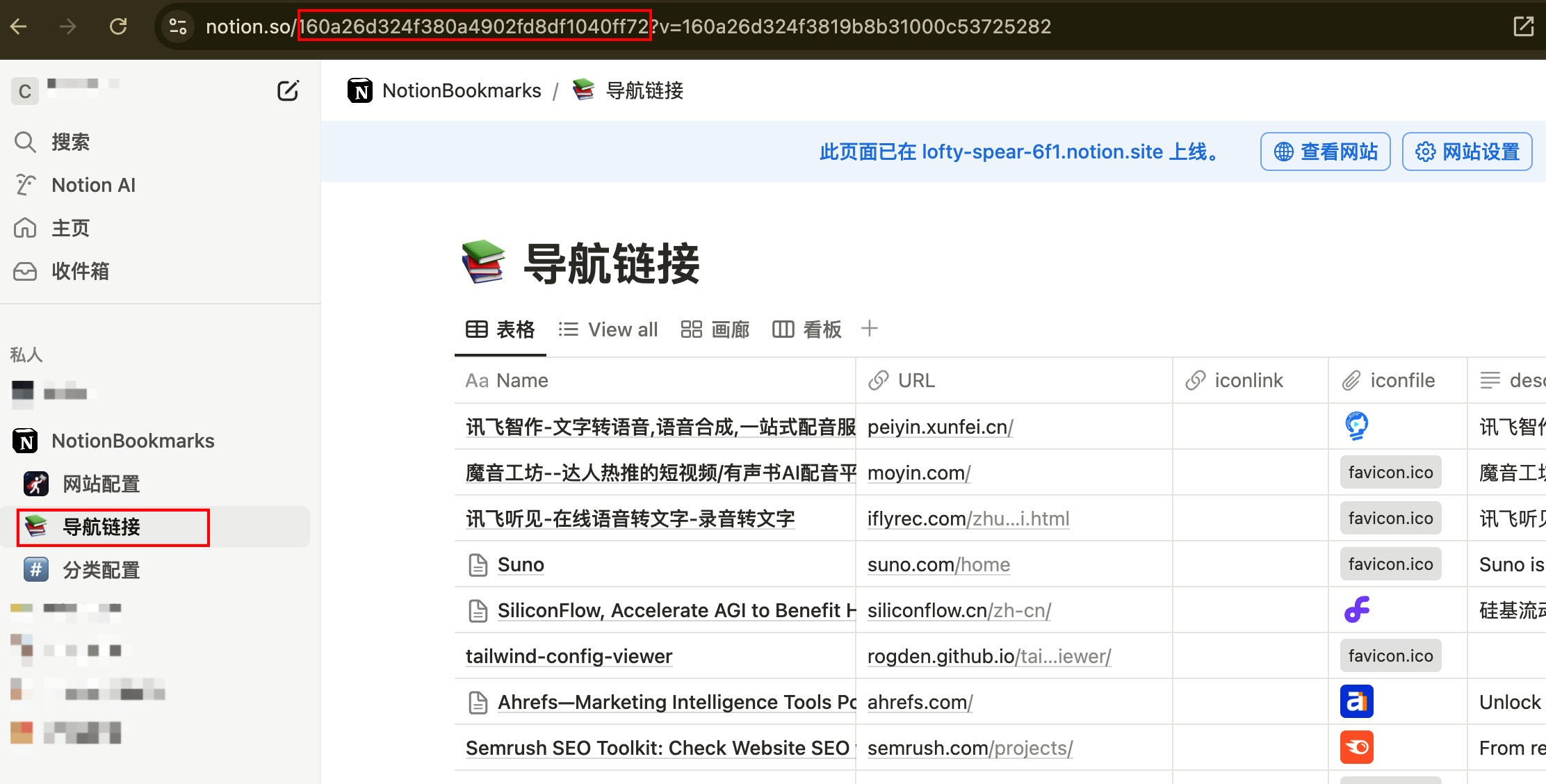Reload the page with the refresh icon

(x=118, y=26)
